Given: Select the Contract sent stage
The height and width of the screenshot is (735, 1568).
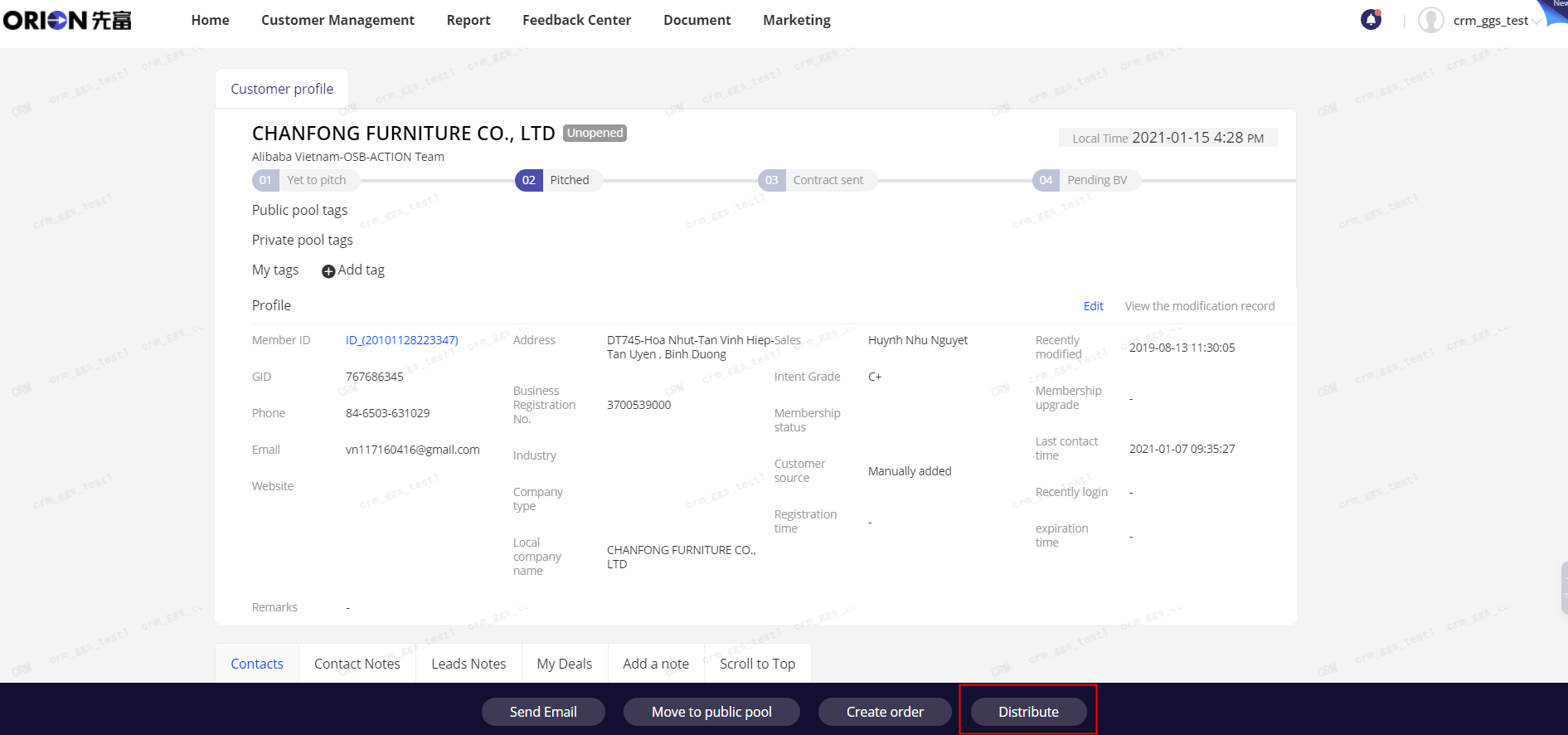Looking at the screenshot, I should coord(818,180).
